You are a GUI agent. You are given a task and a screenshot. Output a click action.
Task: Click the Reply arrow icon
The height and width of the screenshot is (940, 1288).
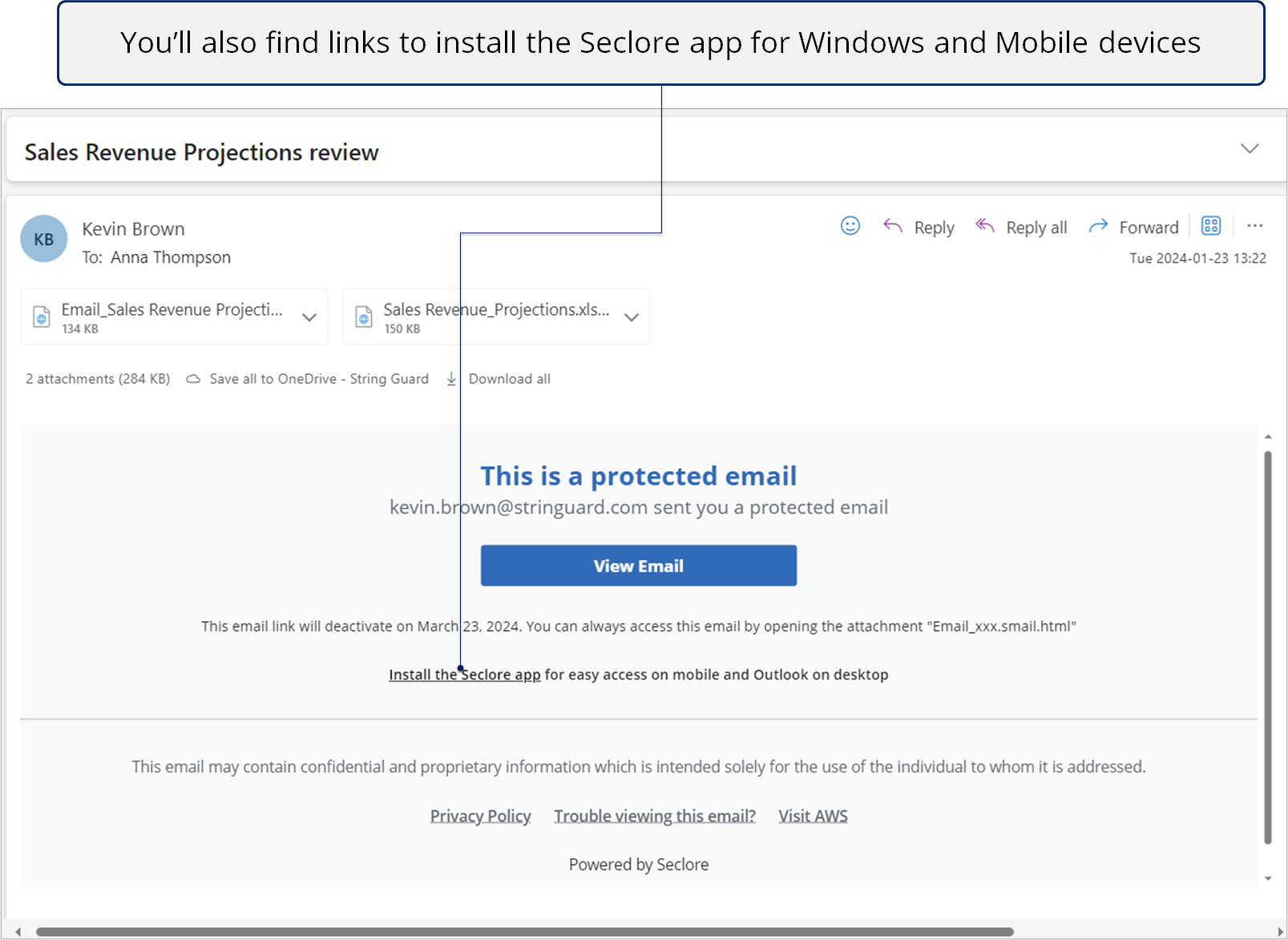(x=893, y=226)
